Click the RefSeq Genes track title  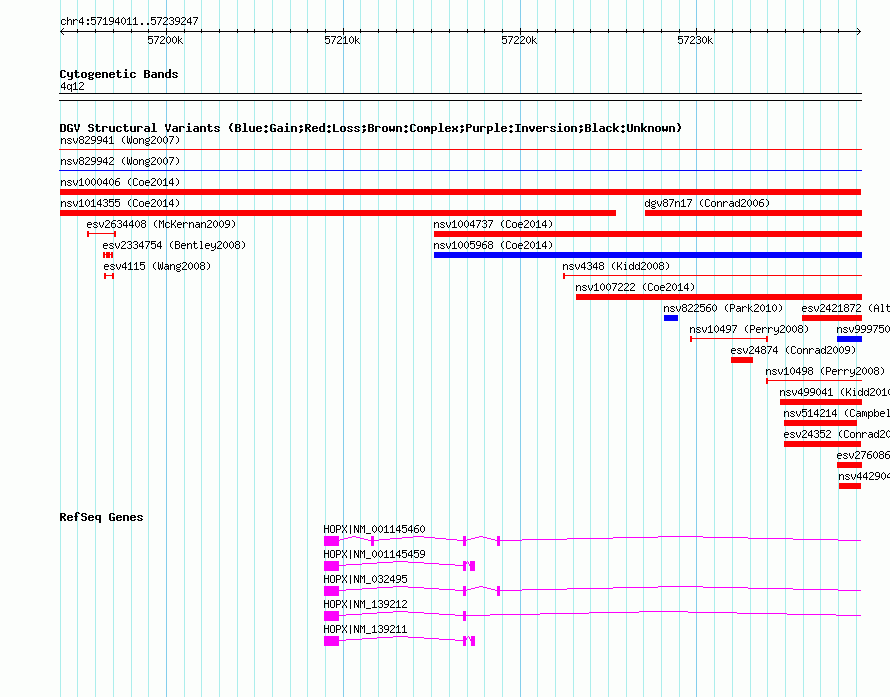(102, 517)
